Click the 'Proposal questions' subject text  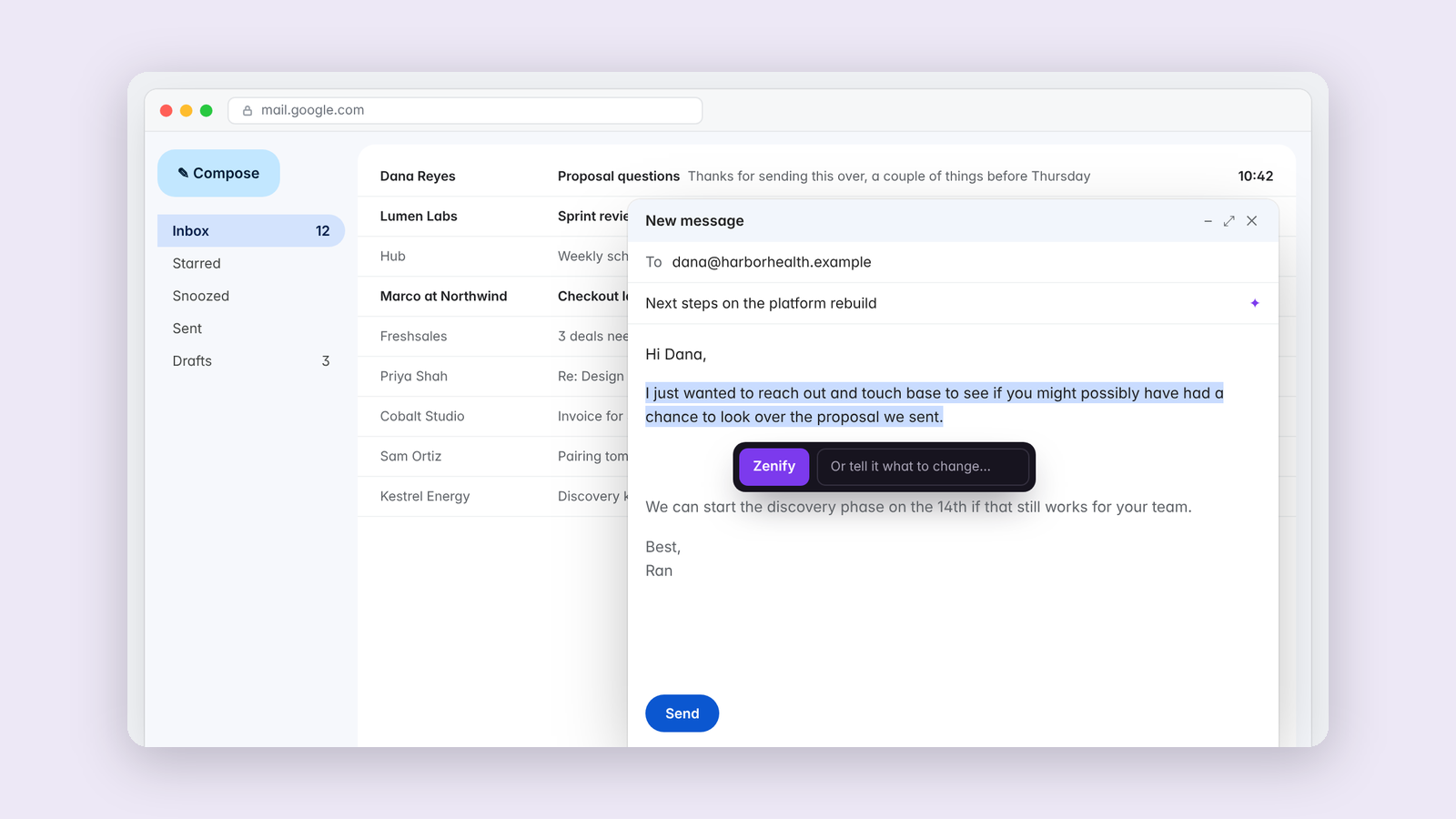[x=619, y=177]
